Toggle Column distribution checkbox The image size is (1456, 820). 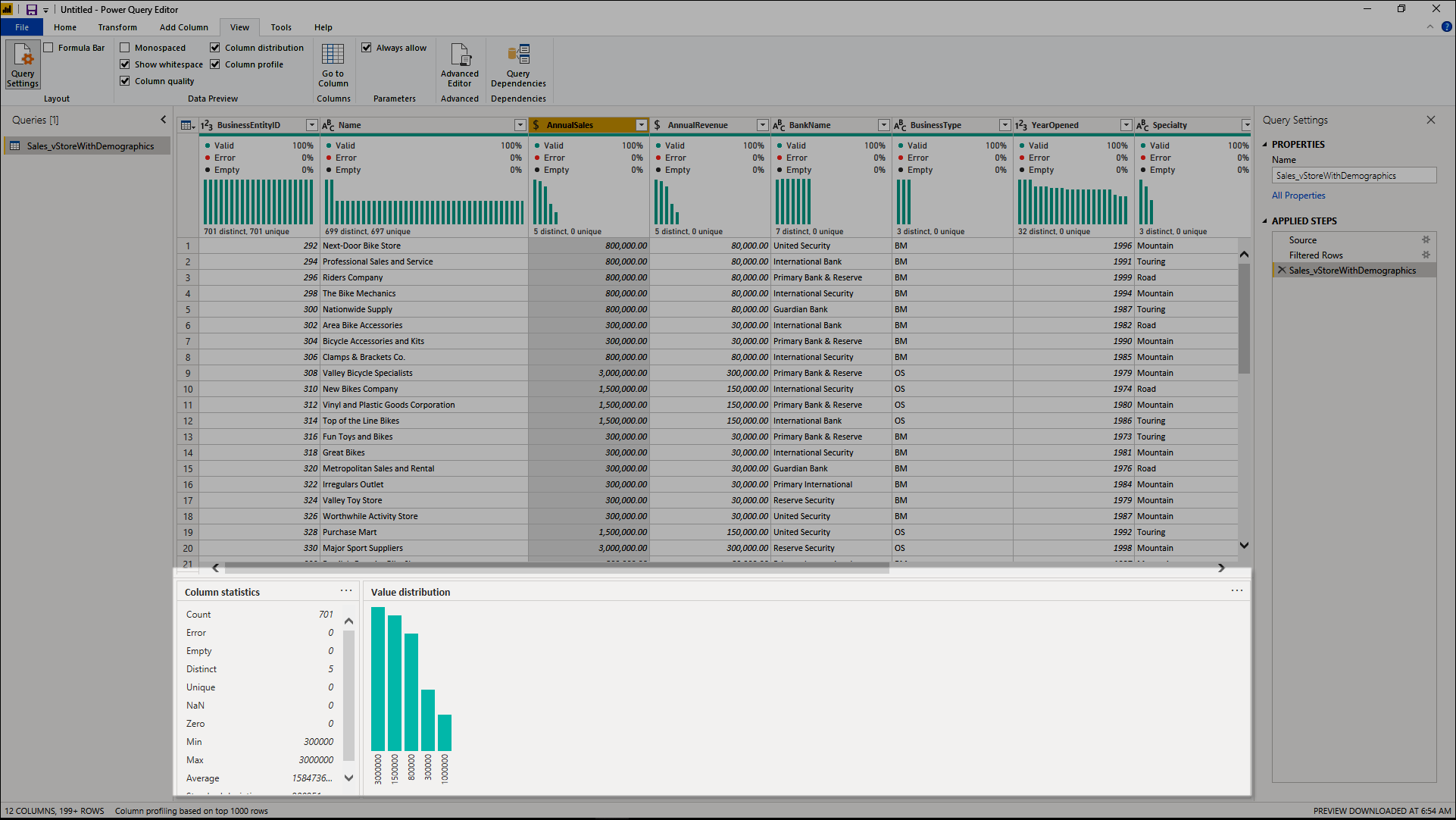[216, 46]
